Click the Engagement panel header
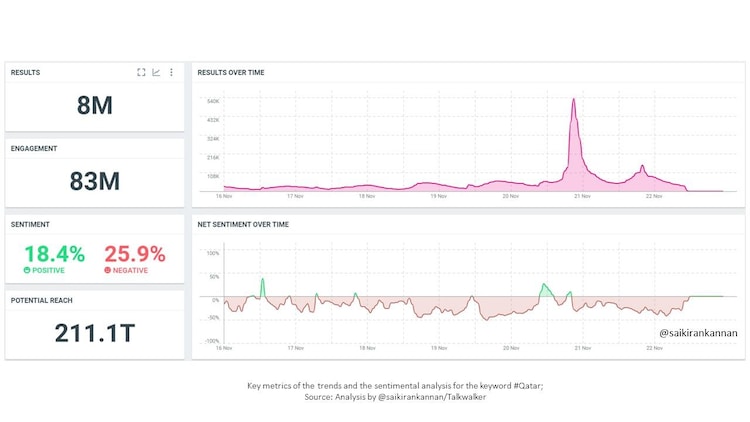Viewport: 750px width, 422px height. [x=34, y=148]
